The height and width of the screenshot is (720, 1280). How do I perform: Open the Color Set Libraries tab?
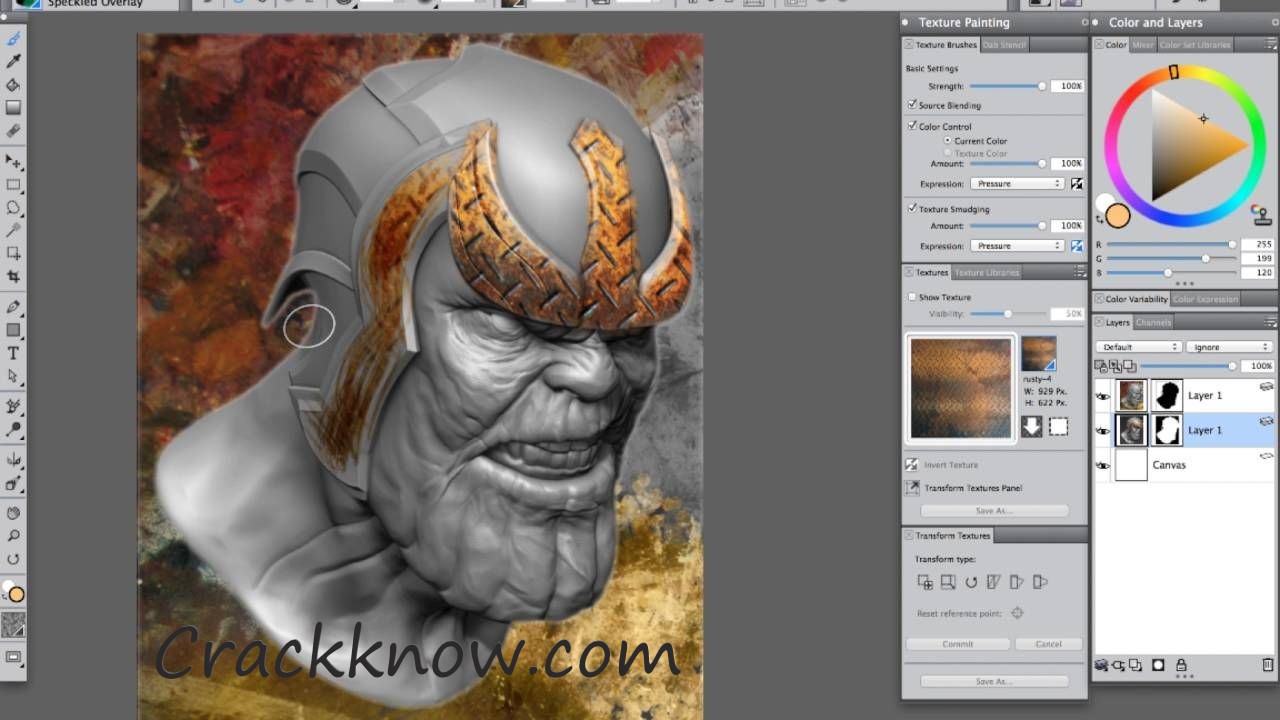[x=1196, y=45]
